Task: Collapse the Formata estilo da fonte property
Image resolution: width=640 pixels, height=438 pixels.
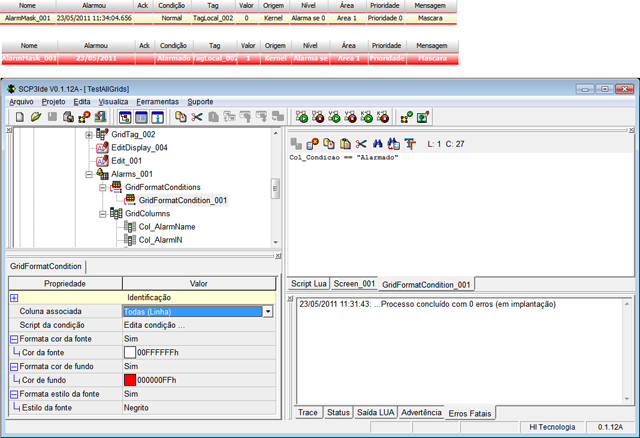Action: pos(14,394)
